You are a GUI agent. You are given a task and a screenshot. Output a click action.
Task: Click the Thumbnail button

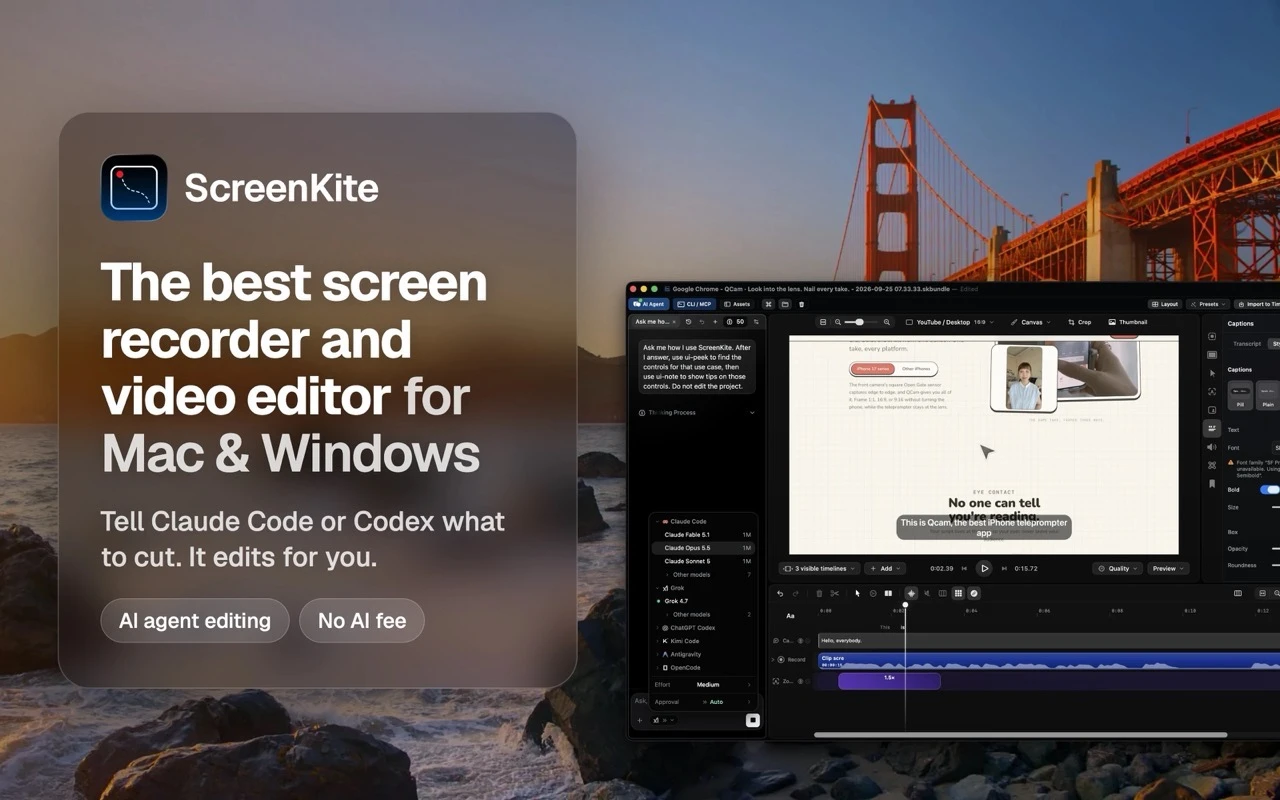pos(1128,322)
